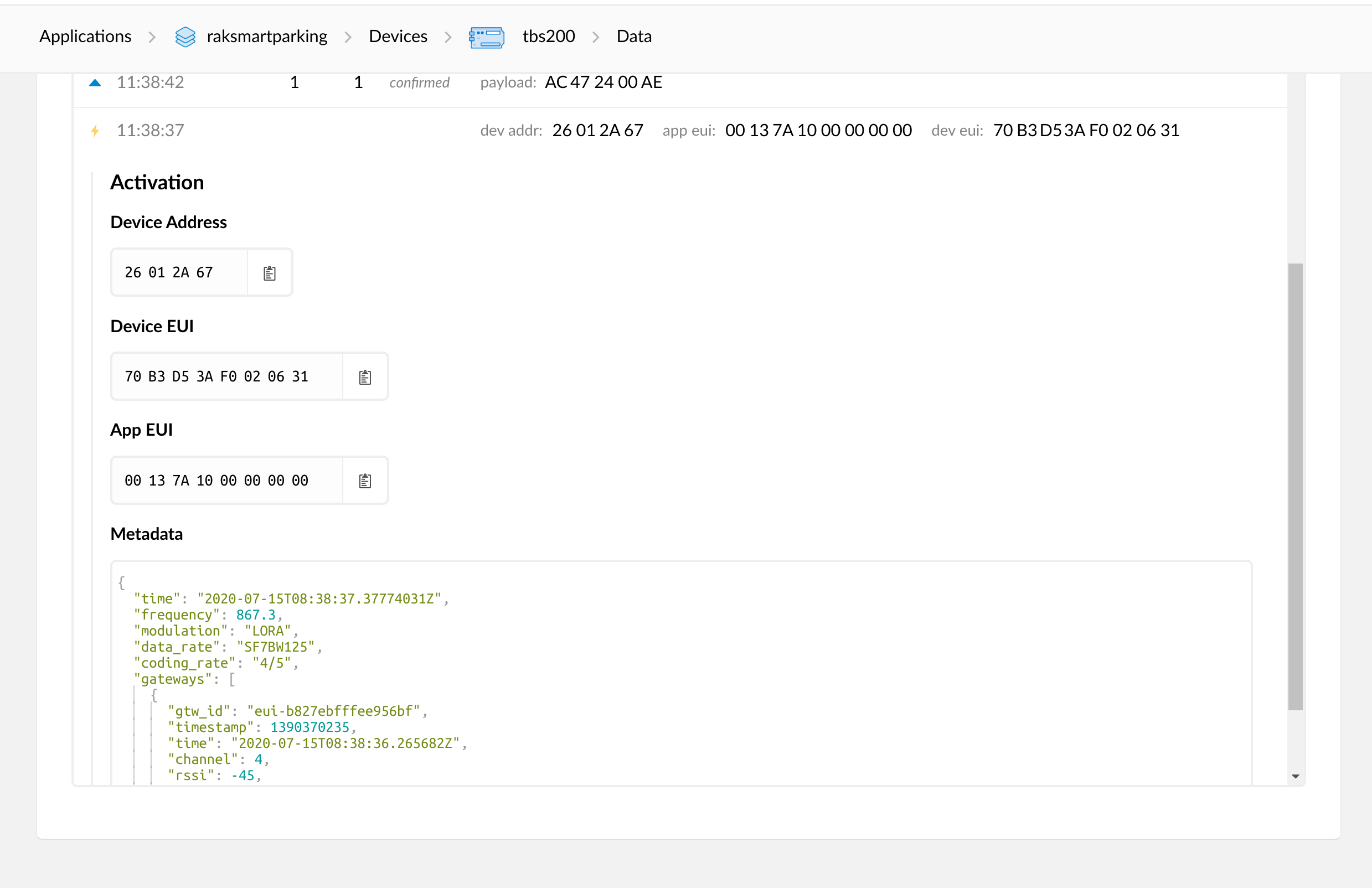Click the rssi value -45
The image size is (1372, 888).
coord(243,776)
